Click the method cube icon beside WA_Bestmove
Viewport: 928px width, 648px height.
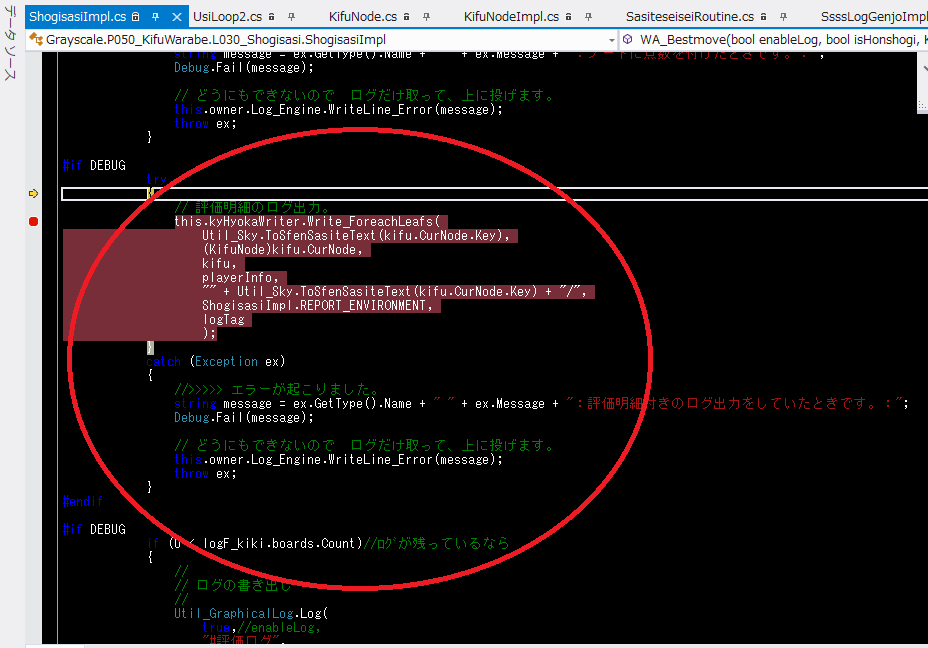click(x=628, y=40)
